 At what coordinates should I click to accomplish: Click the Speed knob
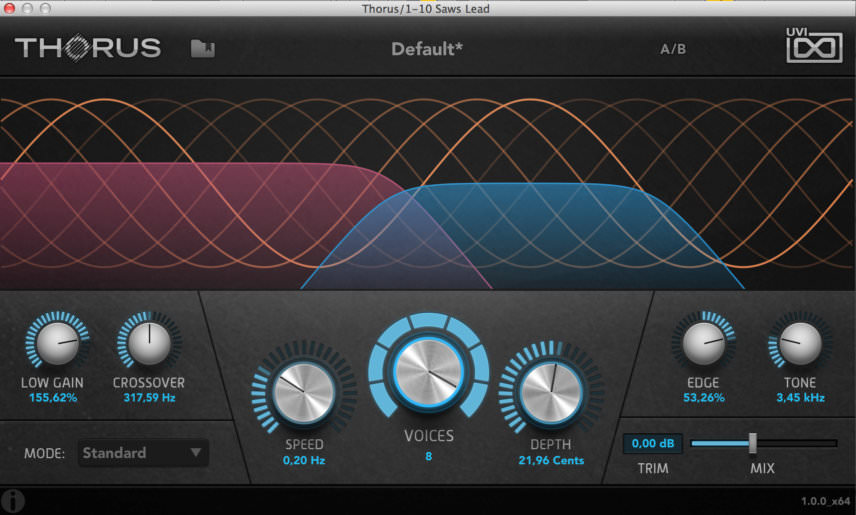pos(304,392)
